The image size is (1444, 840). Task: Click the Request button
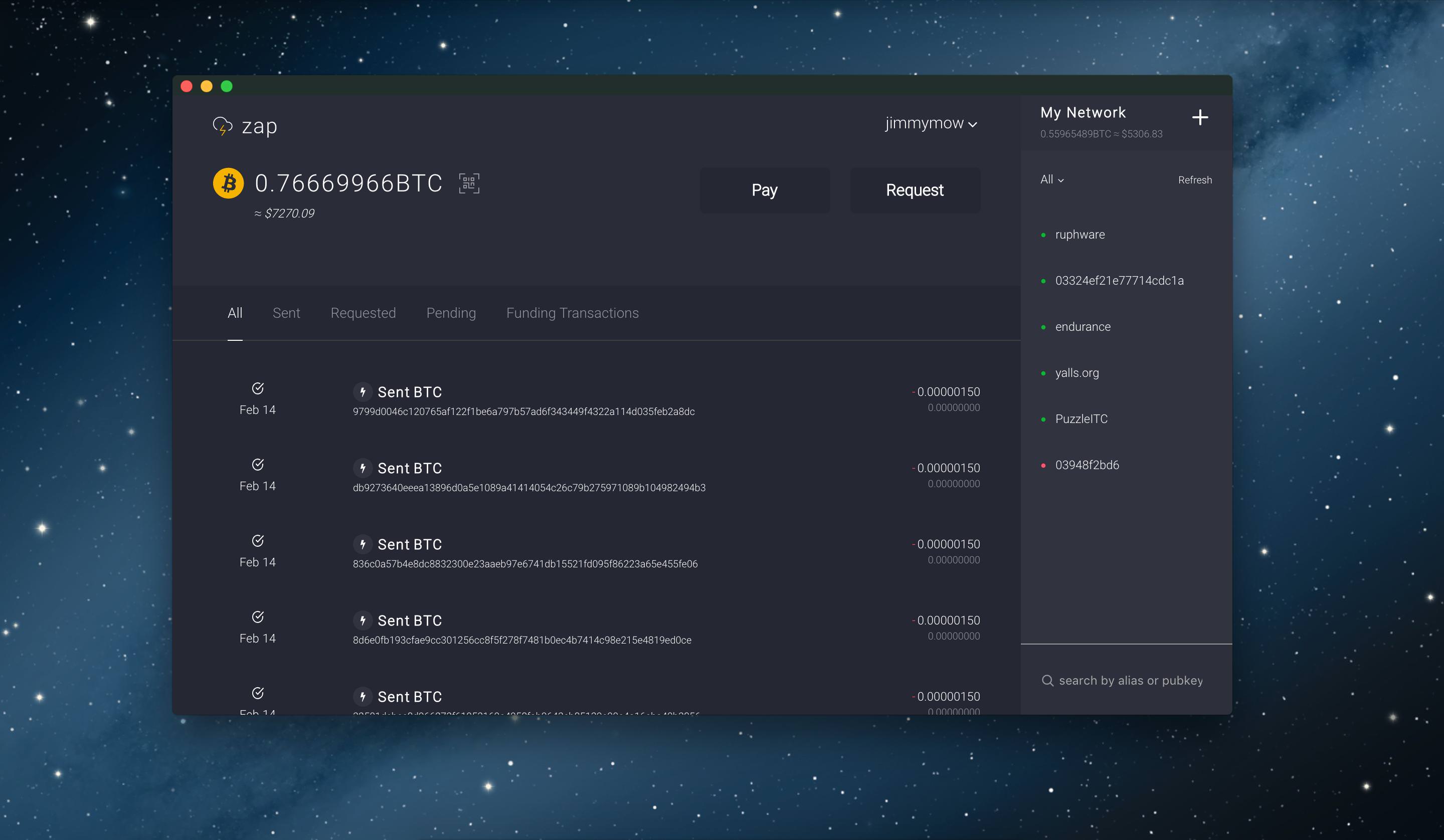pyautogui.click(x=914, y=189)
